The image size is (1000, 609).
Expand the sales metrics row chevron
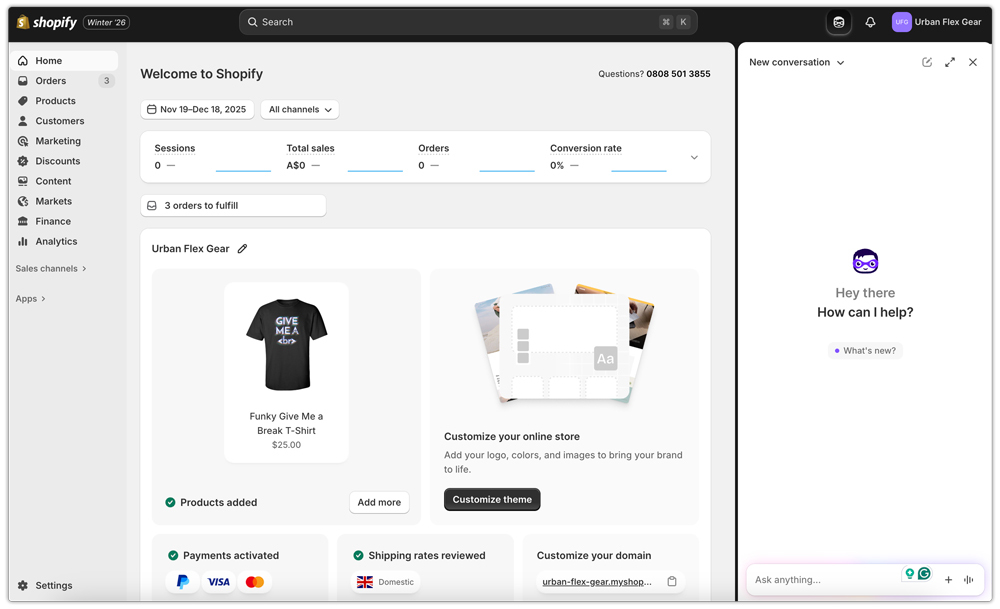[x=694, y=156]
